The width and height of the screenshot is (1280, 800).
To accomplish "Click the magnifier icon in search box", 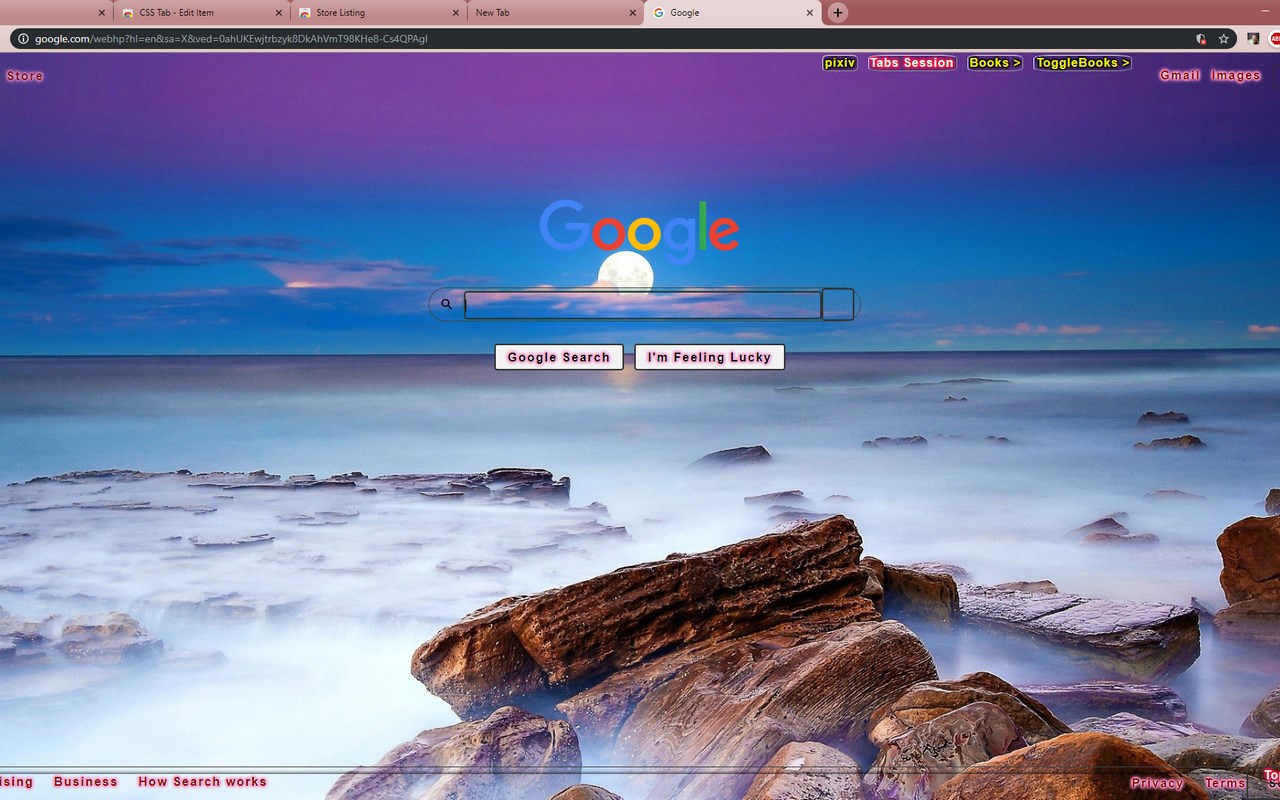I will 447,304.
